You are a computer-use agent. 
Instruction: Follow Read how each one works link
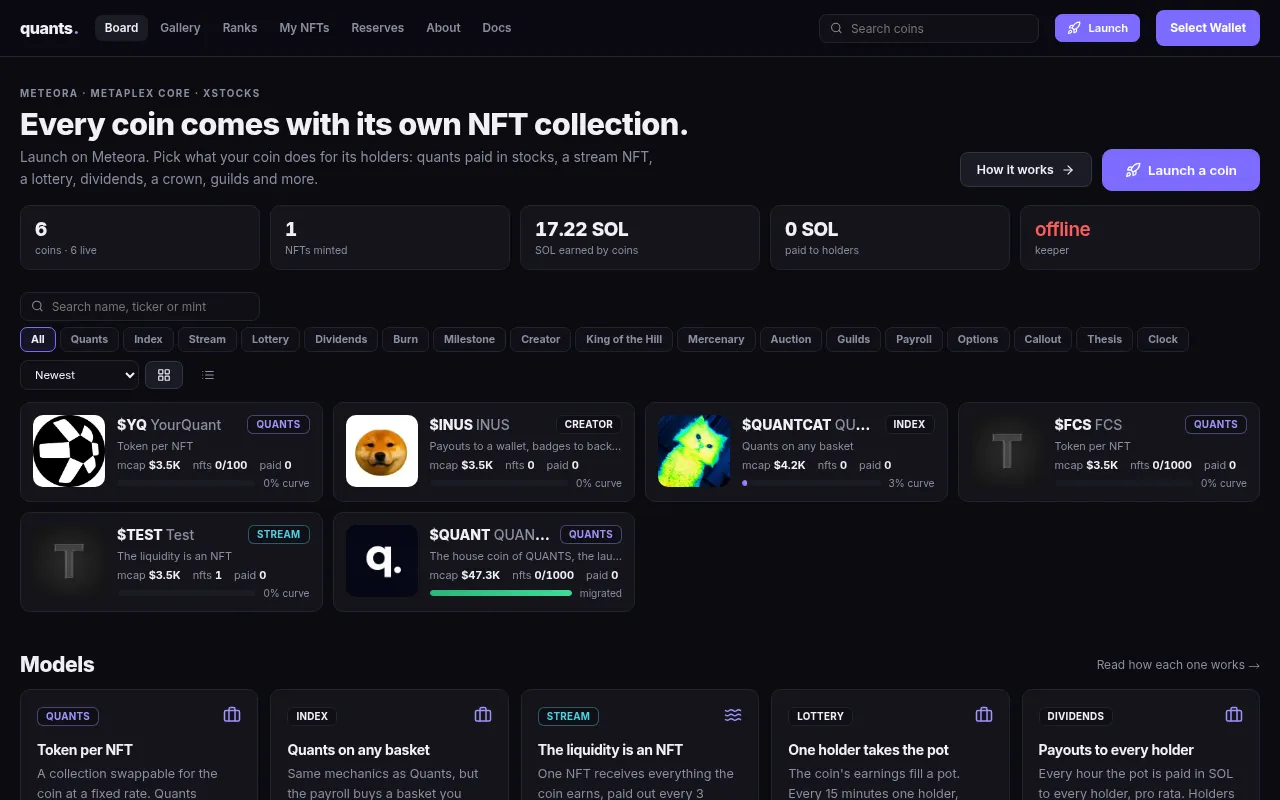tap(1178, 665)
